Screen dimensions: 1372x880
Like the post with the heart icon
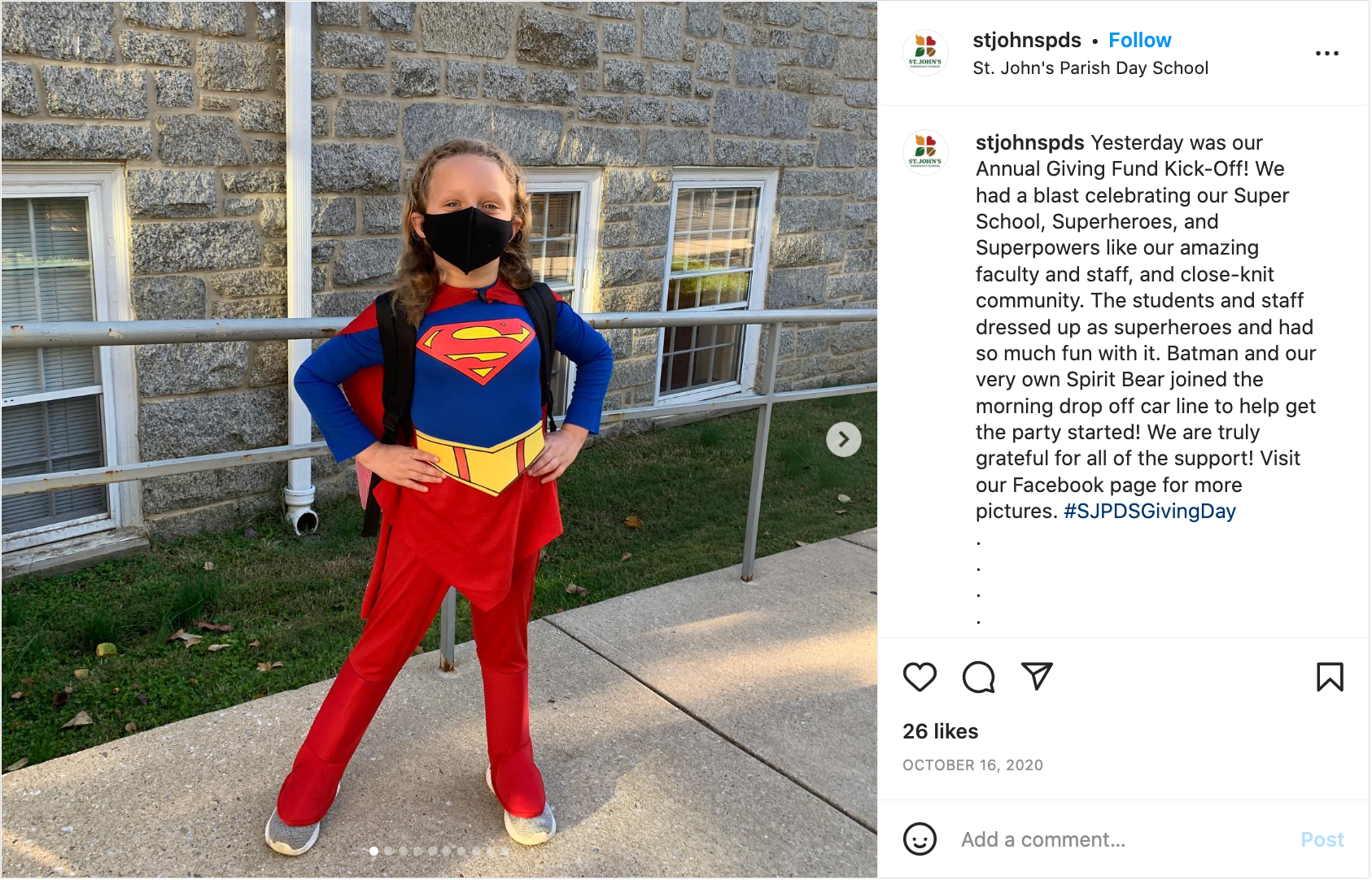pos(920,677)
